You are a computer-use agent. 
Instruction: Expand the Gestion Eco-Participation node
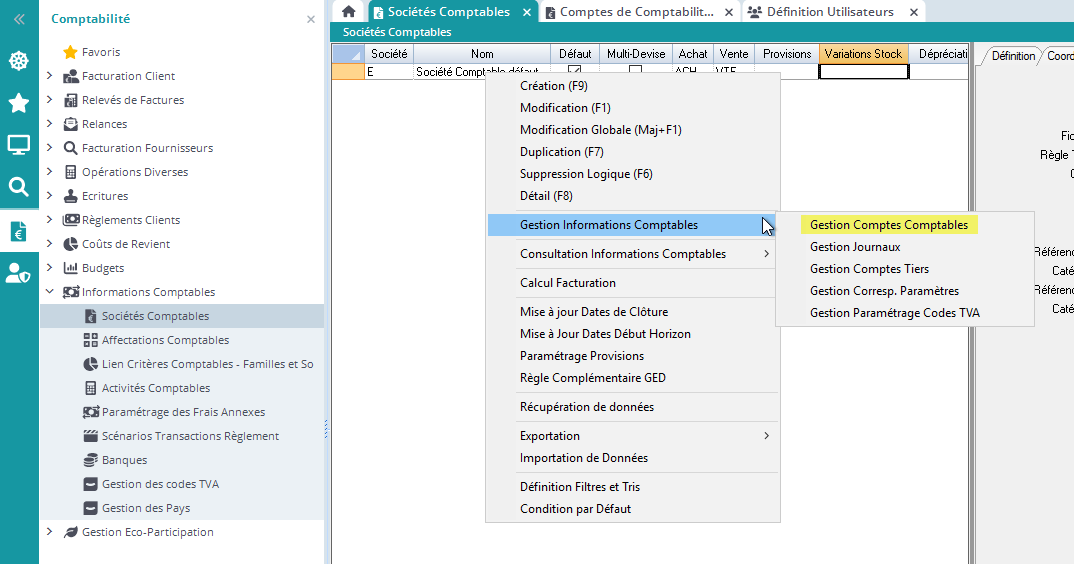click(50, 532)
